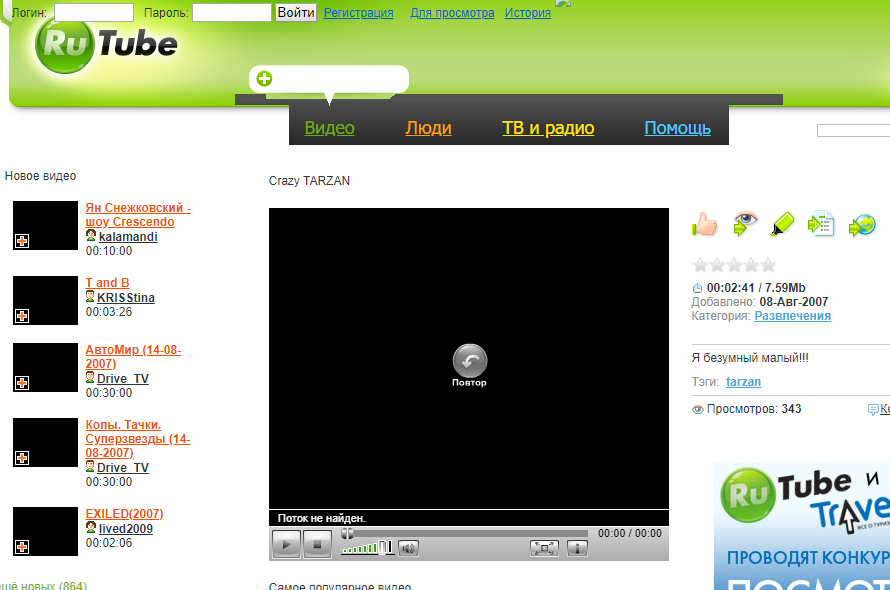Expand the green plus bubble above the menu

(x=264, y=79)
